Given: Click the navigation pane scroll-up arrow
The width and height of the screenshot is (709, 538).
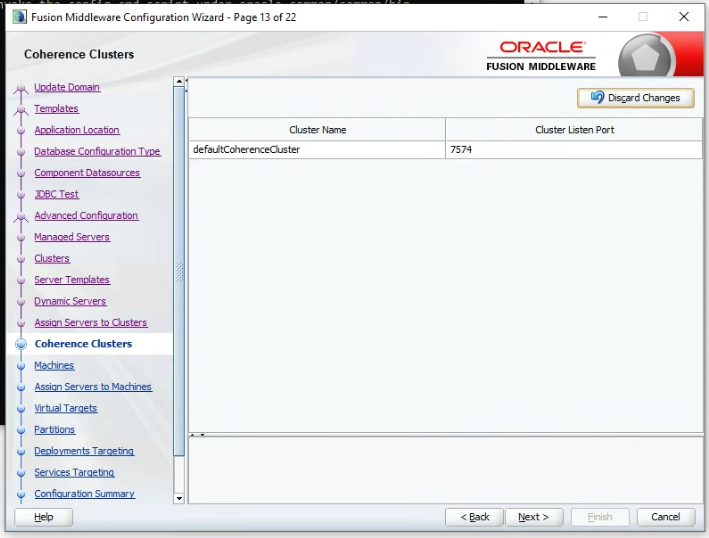Looking at the screenshot, I should tap(179, 81).
